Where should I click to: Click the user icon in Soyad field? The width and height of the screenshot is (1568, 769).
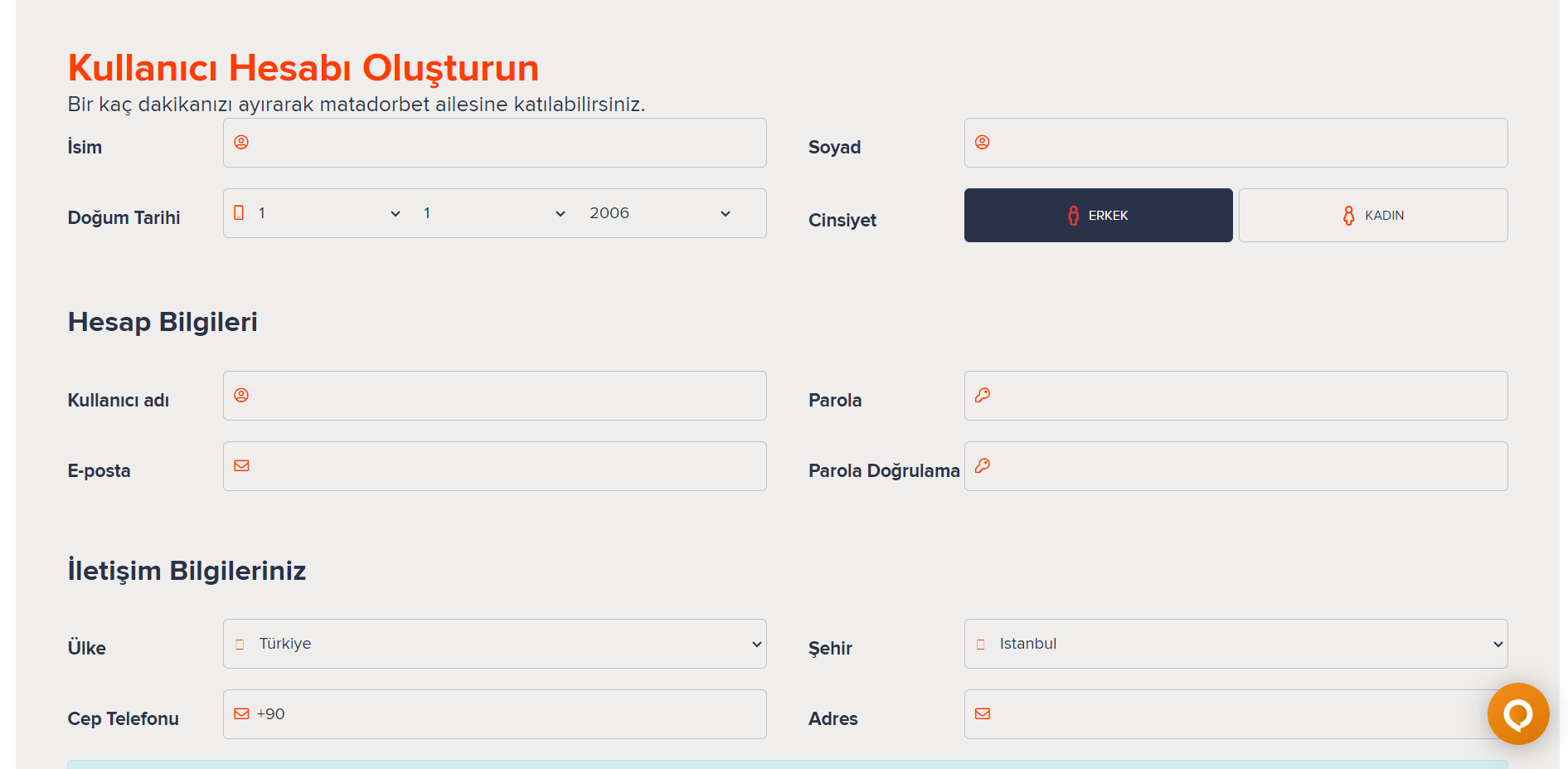(983, 142)
